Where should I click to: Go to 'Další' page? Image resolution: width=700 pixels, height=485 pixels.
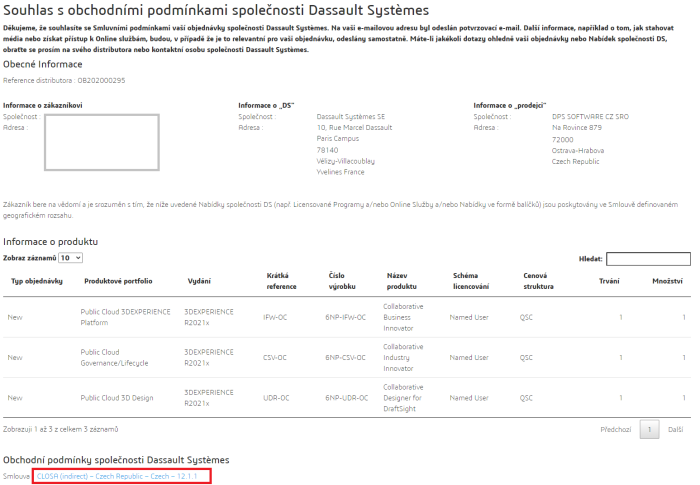(675, 429)
